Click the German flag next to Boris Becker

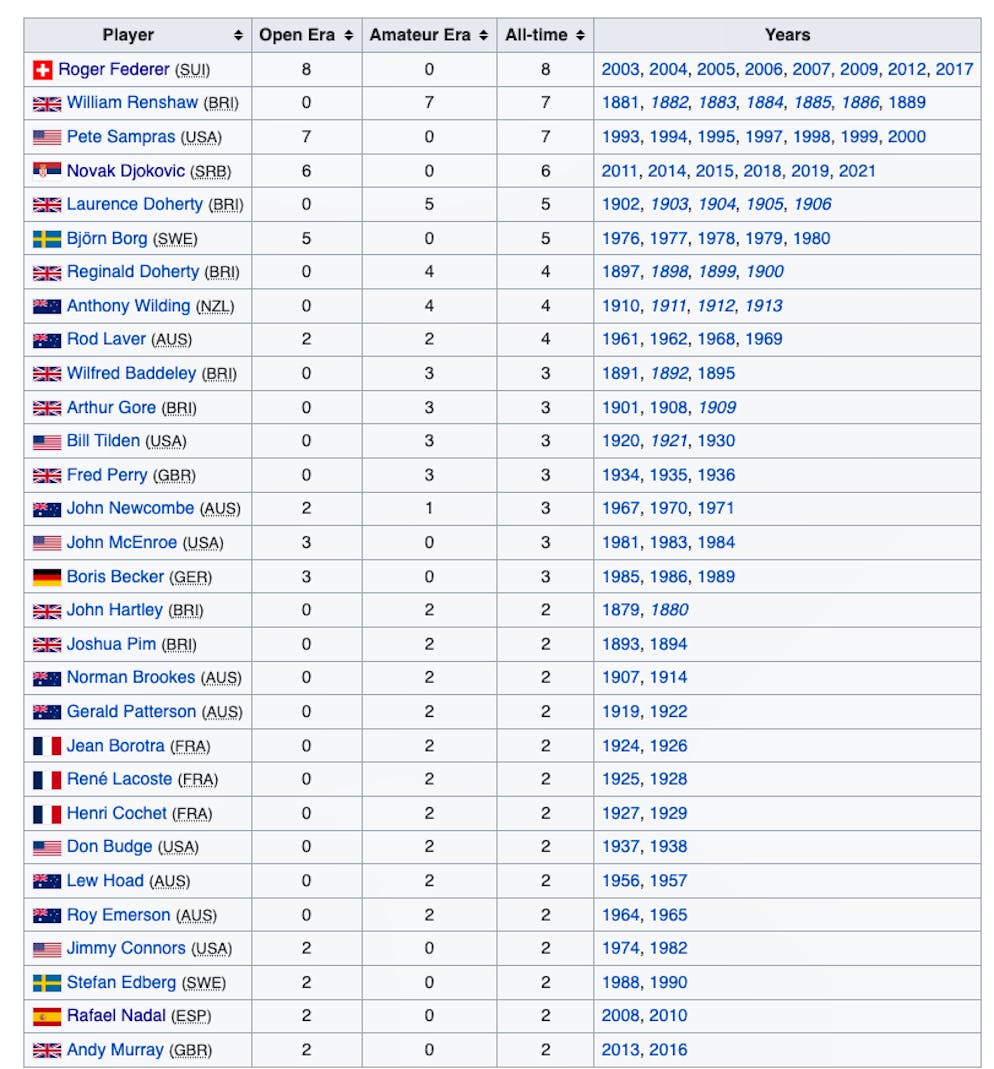click(x=47, y=577)
